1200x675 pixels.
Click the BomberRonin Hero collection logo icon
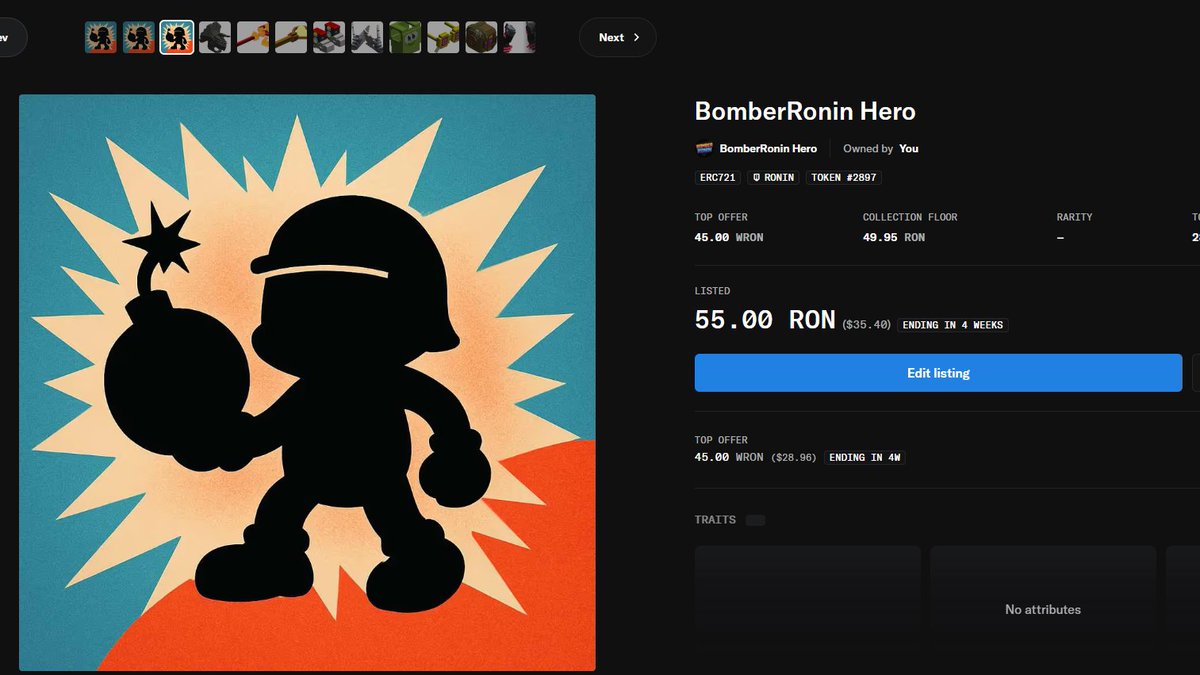[x=702, y=147]
